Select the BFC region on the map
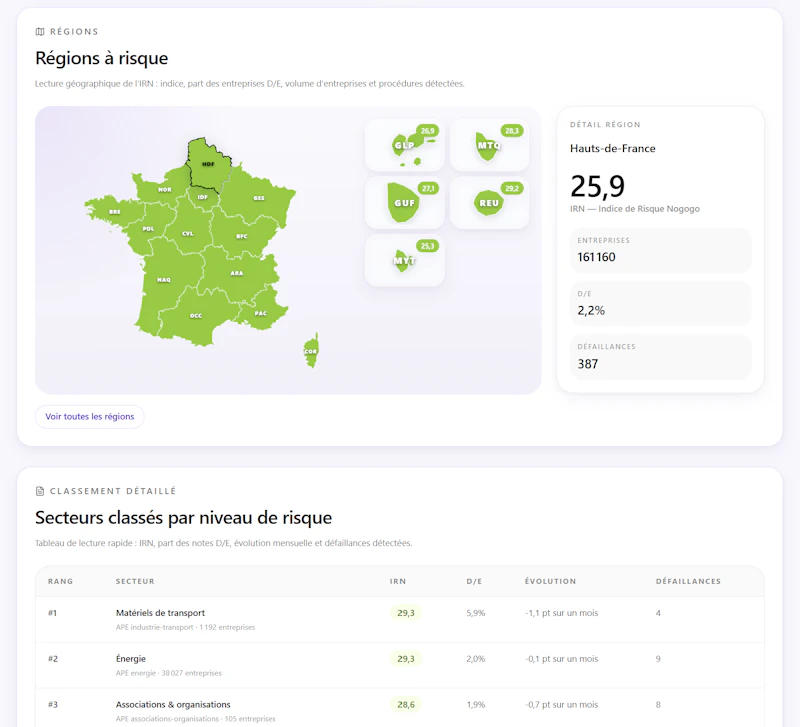 [242, 236]
